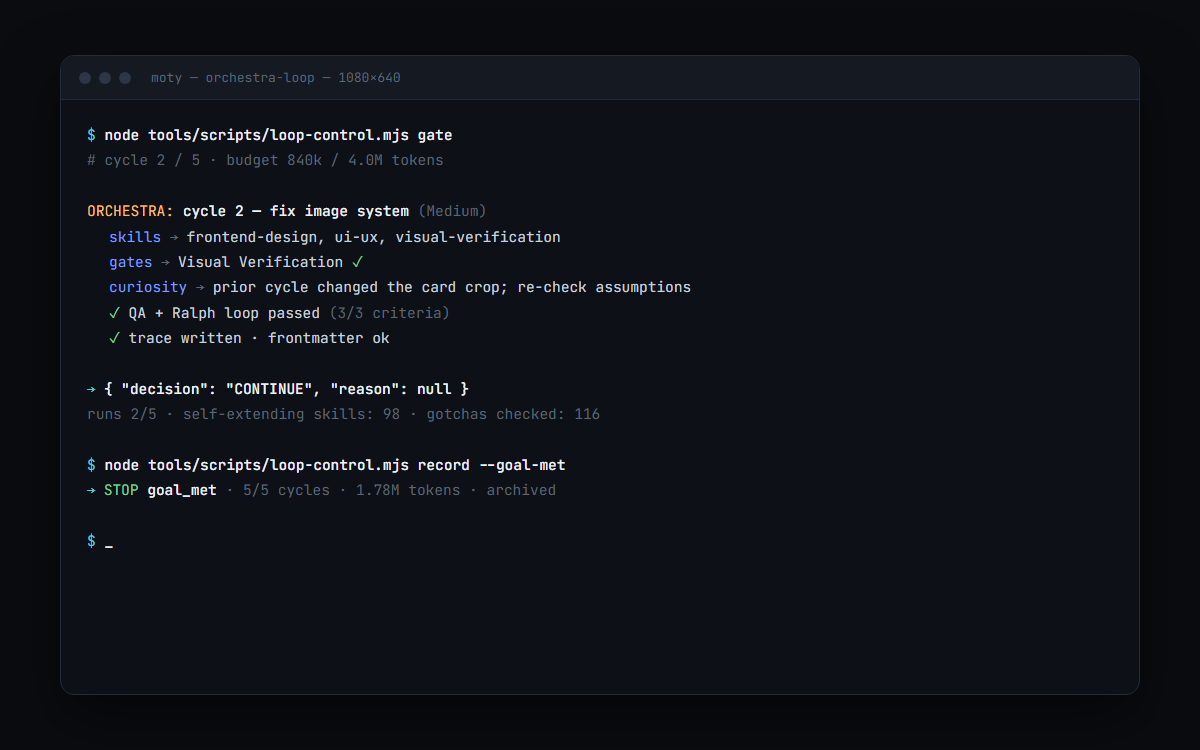
Task: Click the green checkmark before 'trace written'
Action: point(115,338)
